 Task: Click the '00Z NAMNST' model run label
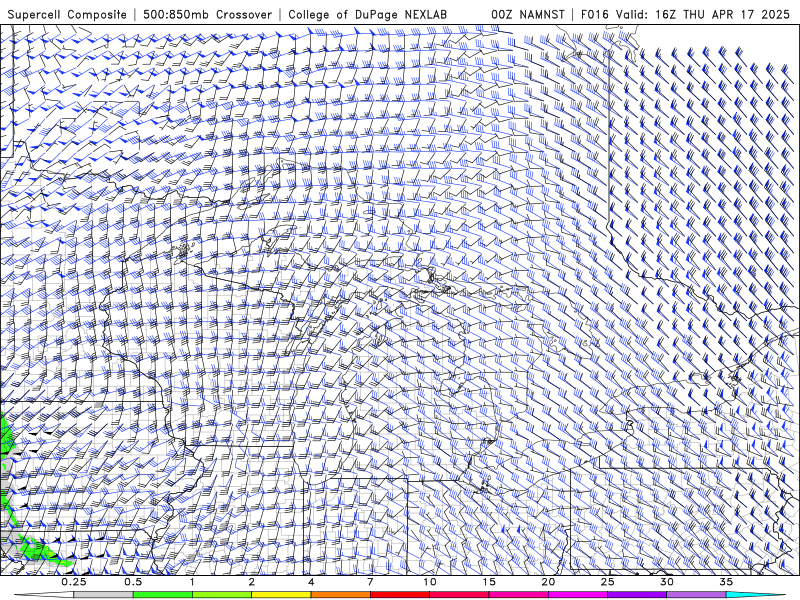pos(528,14)
